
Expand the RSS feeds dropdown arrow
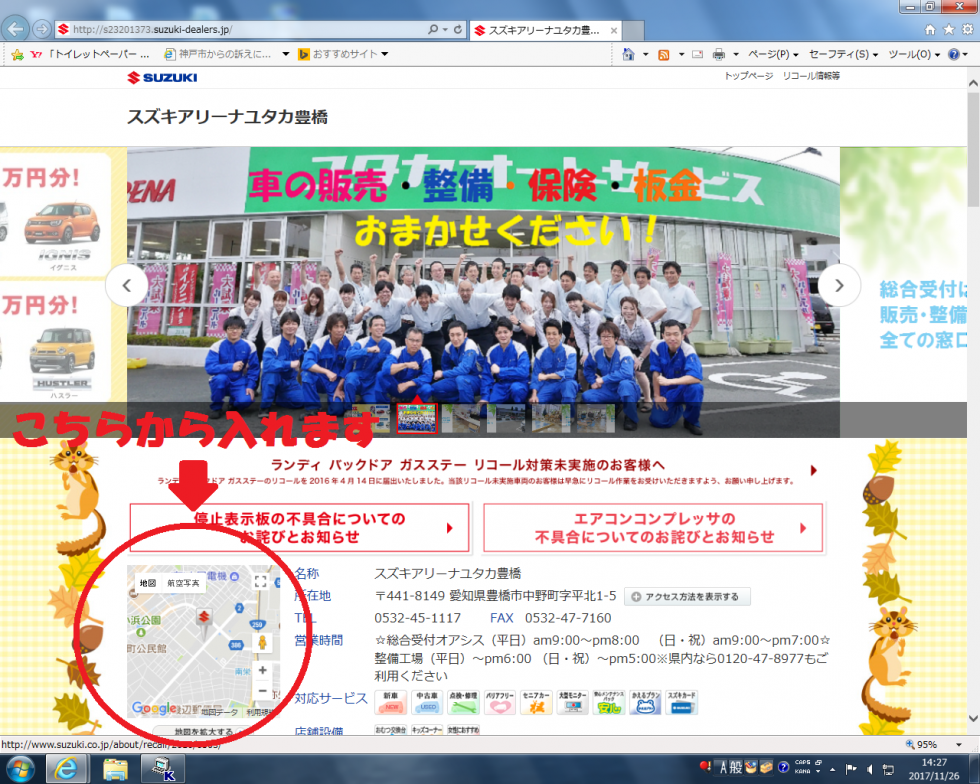click(681, 54)
